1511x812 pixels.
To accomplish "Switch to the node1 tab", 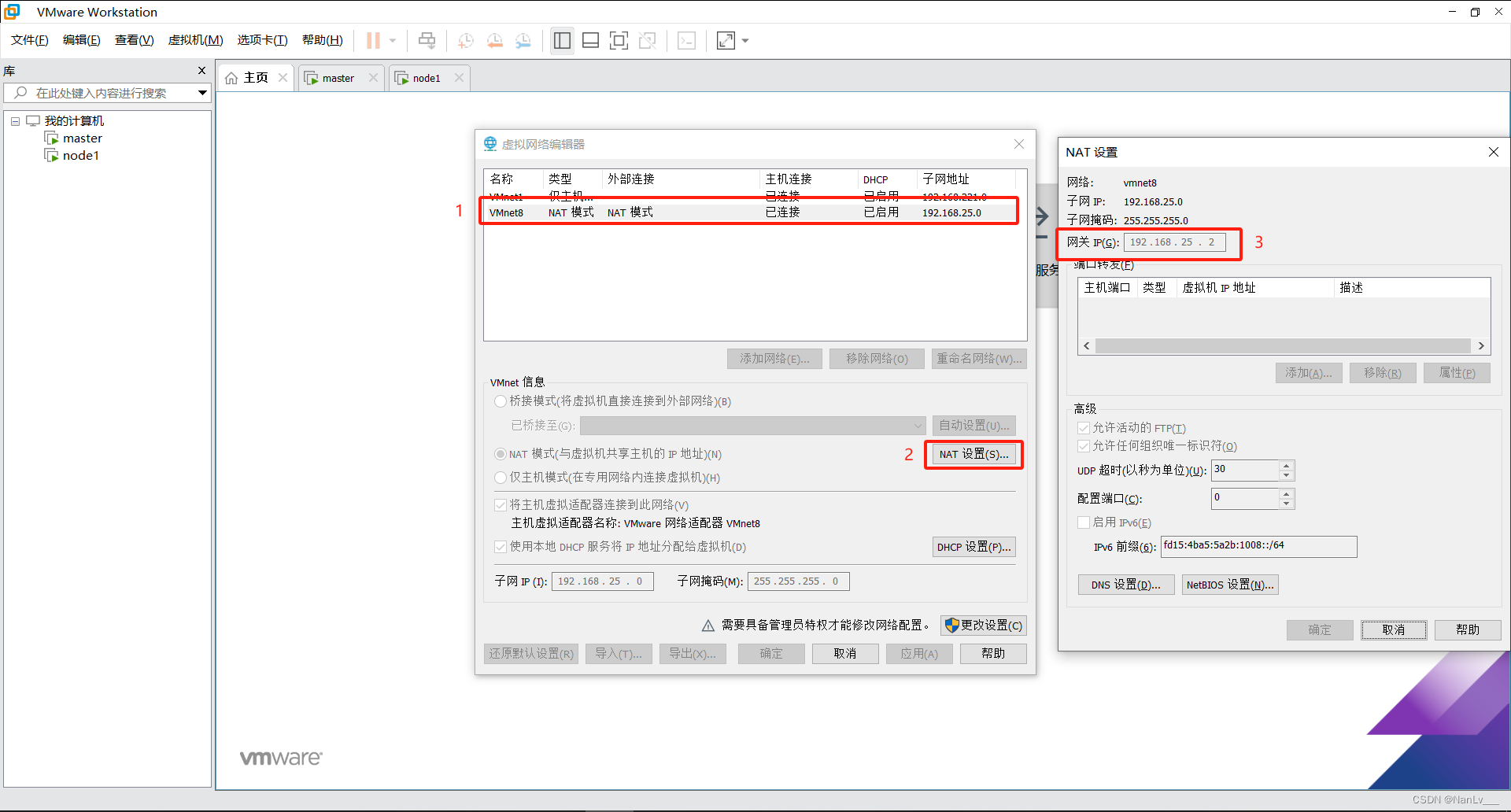I will pos(429,78).
